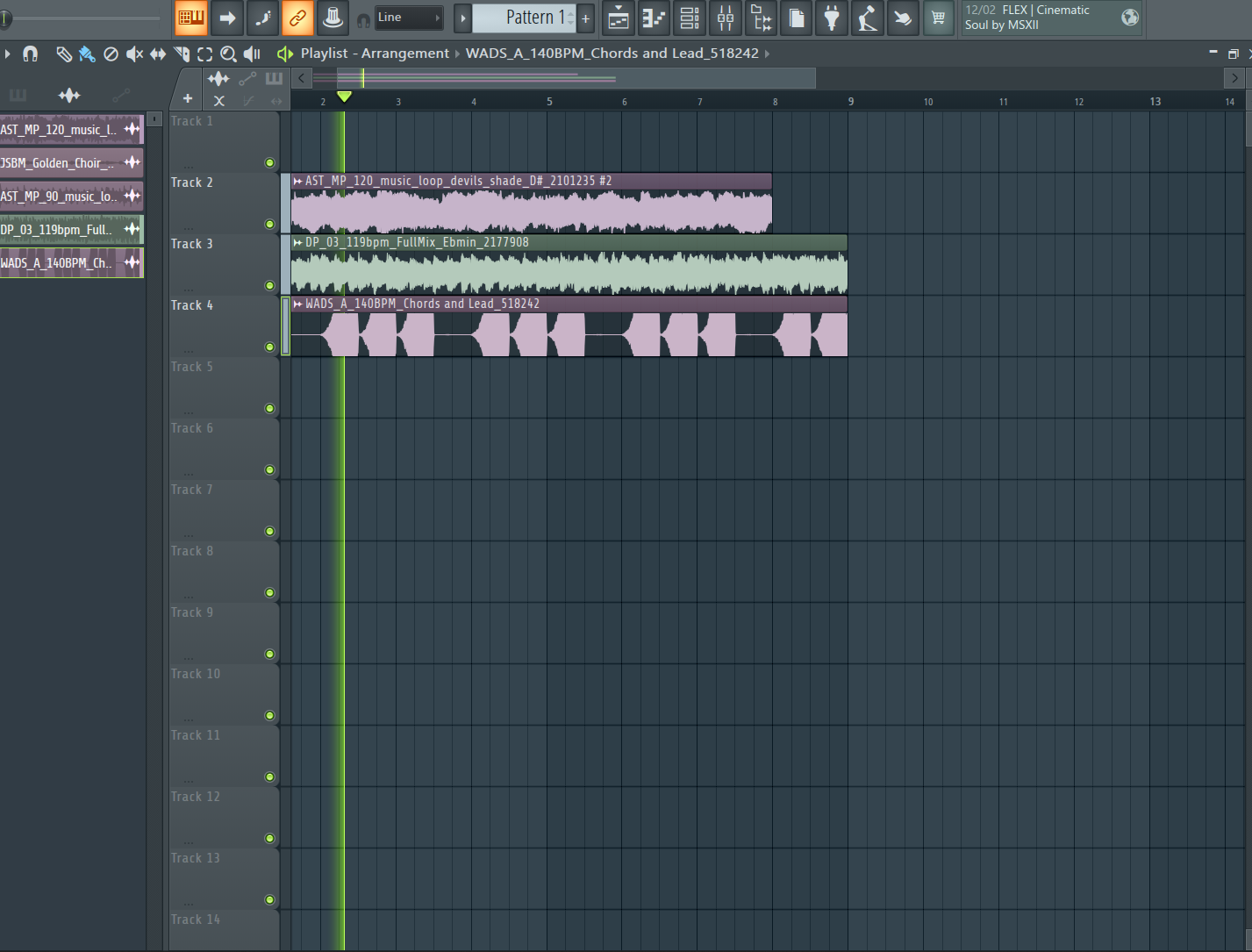Open the Channel rack window

[690, 18]
